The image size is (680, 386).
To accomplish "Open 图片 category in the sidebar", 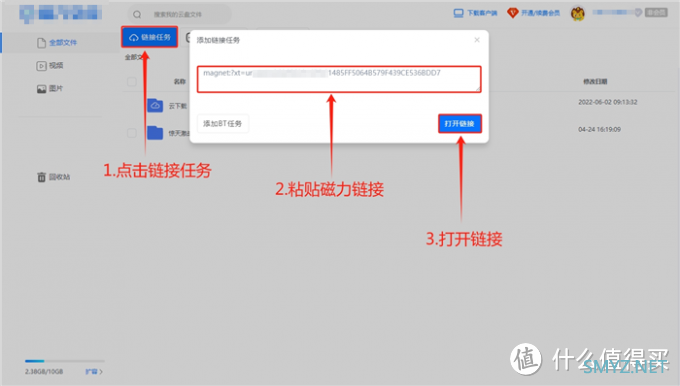I will click(x=50, y=88).
